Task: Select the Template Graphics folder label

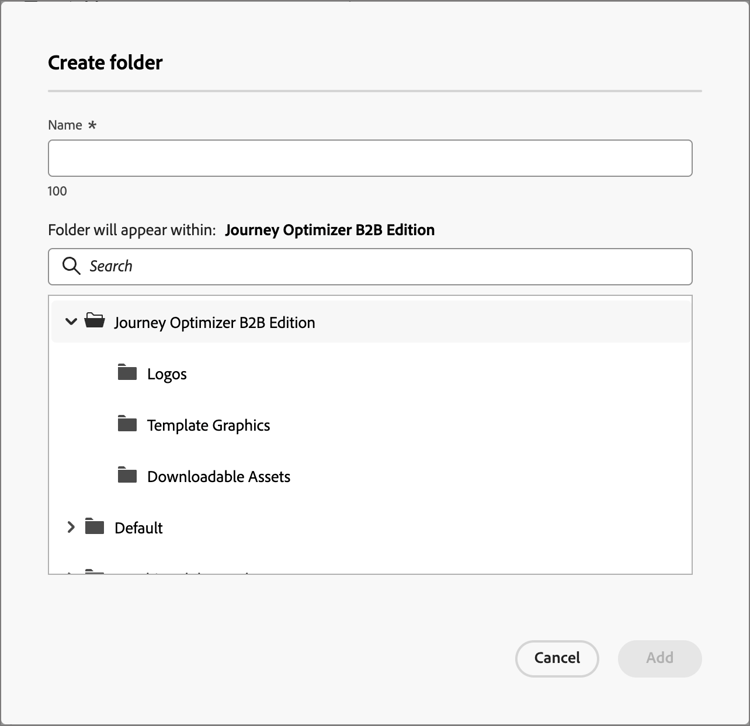Action: point(209,425)
